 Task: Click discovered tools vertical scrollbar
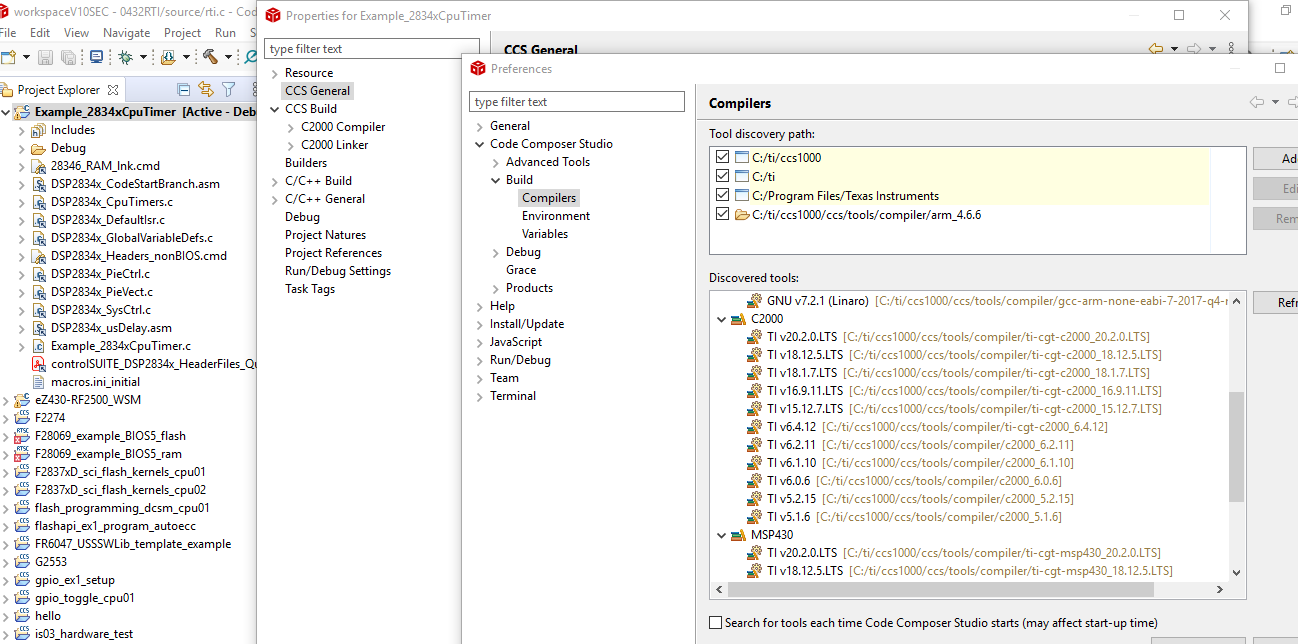(1237, 446)
